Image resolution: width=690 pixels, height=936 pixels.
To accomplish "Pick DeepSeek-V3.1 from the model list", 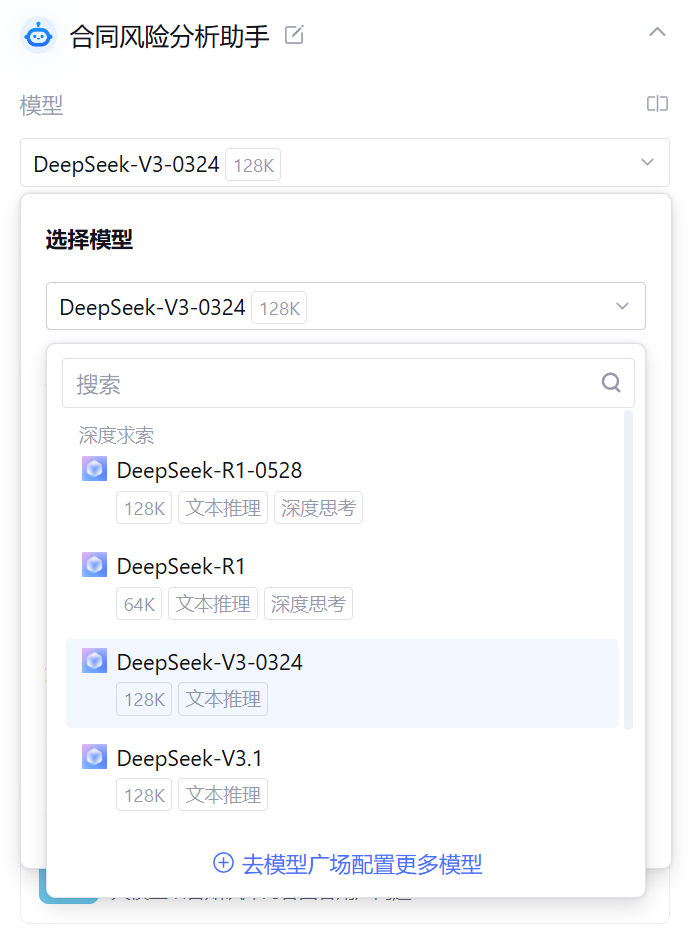I will click(189, 758).
